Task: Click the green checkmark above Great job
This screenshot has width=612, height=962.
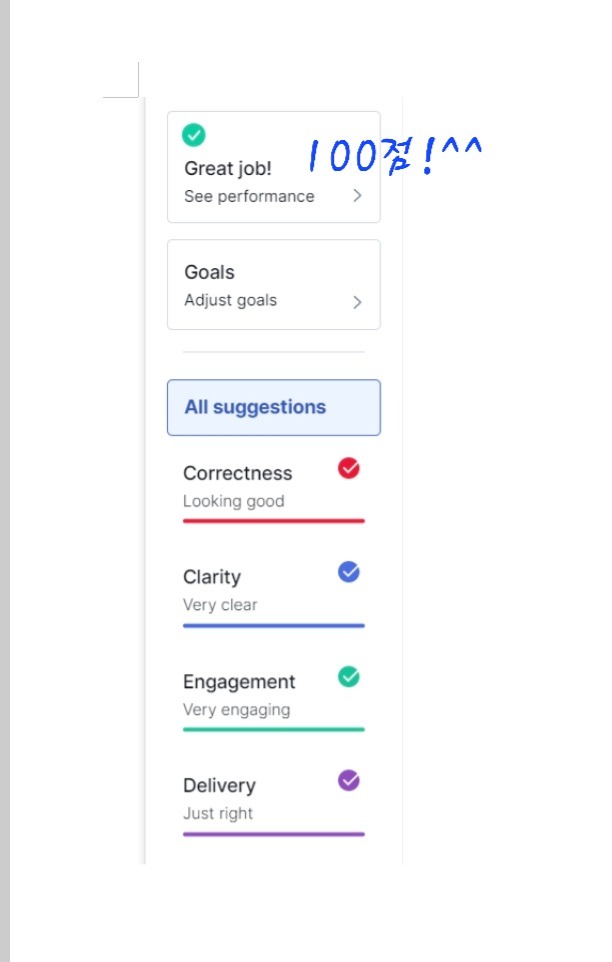Action: (x=194, y=134)
